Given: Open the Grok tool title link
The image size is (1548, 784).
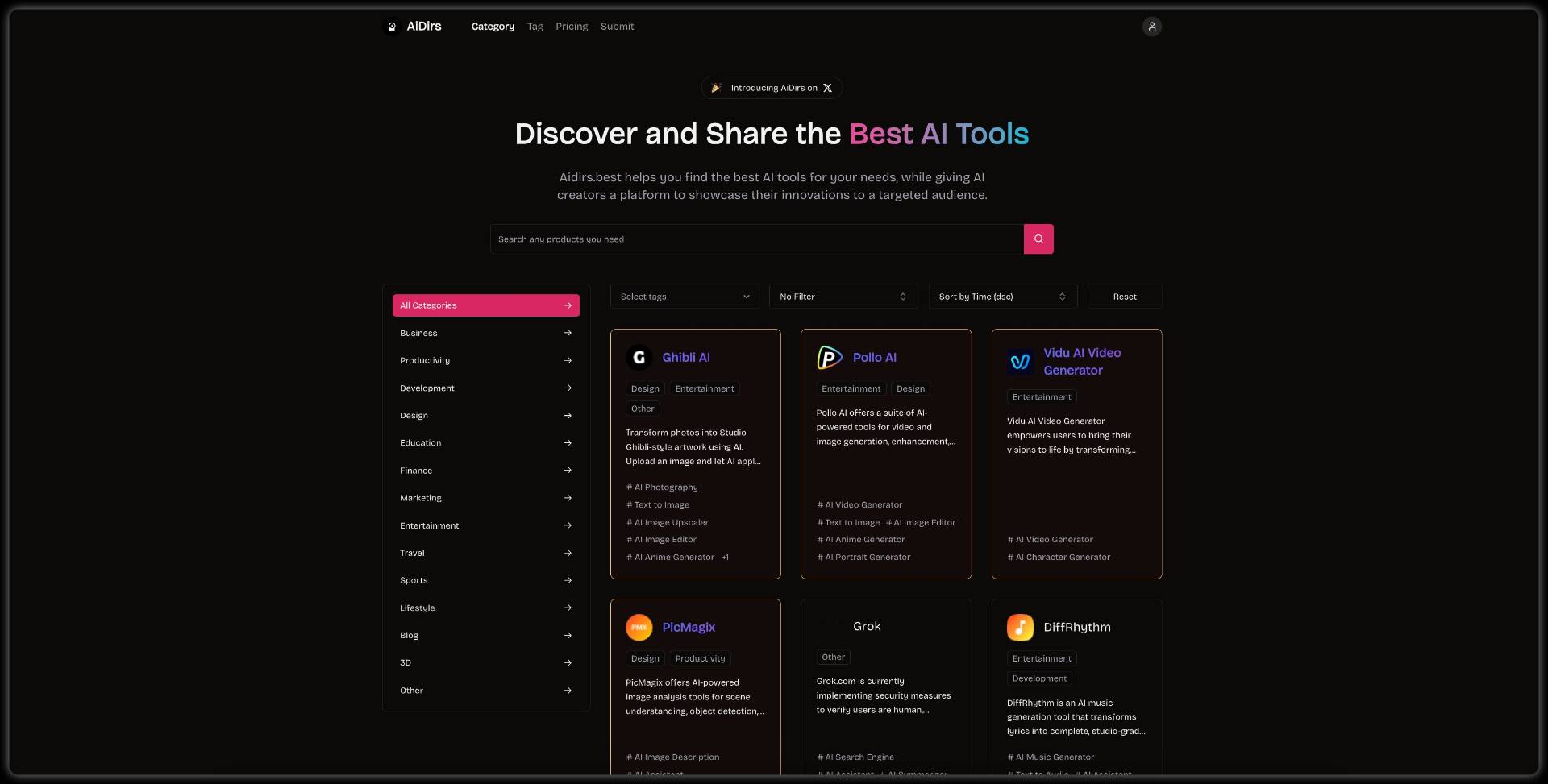Looking at the screenshot, I should [867, 626].
